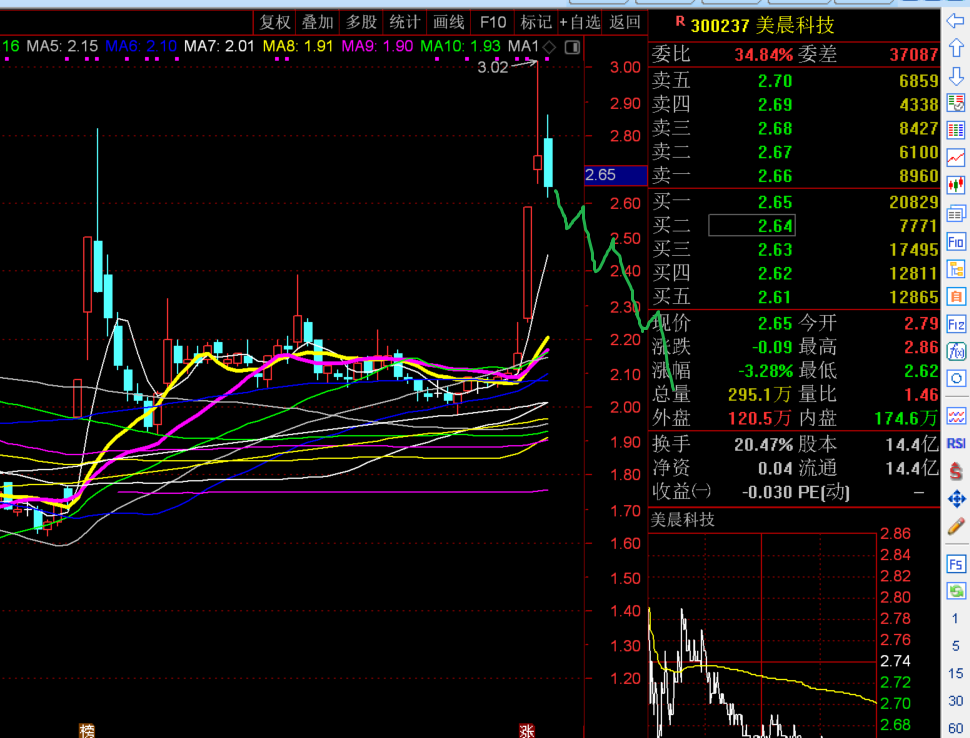Click the 卖二 price 2.67
Screen dimensions: 970x738
775,152
